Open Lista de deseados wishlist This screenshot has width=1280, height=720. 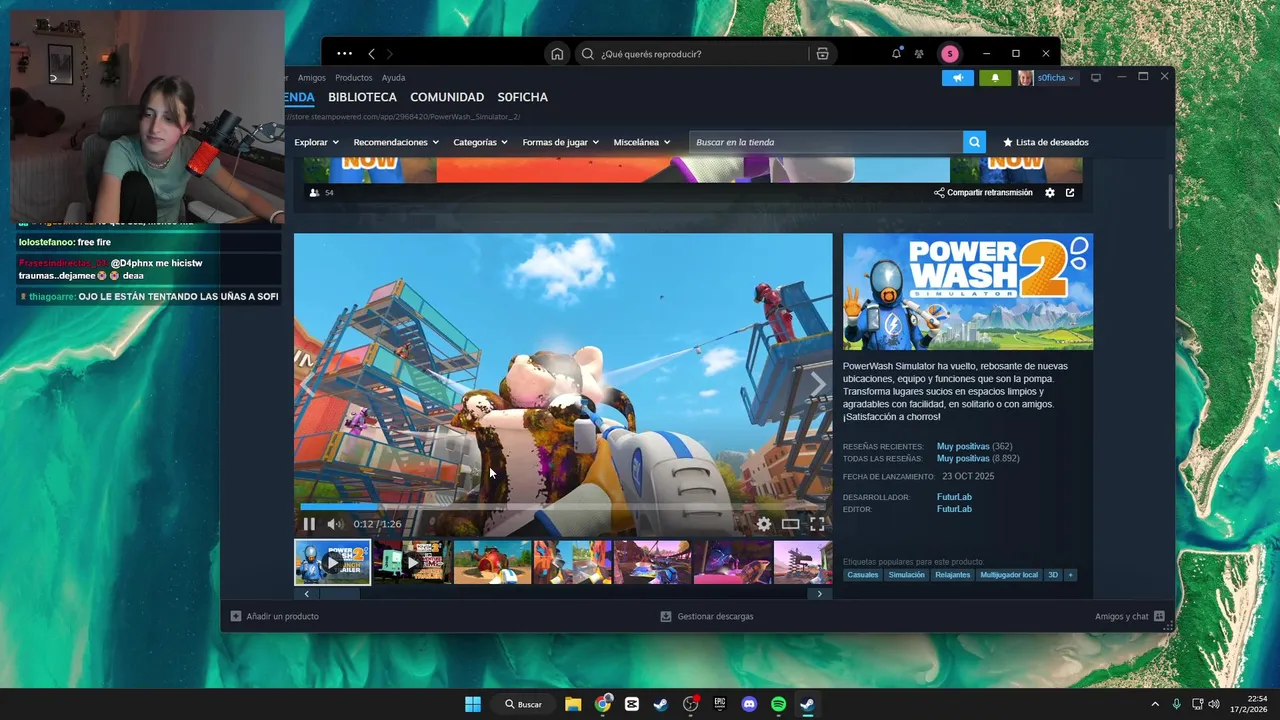pyautogui.click(x=1045, y=142)
